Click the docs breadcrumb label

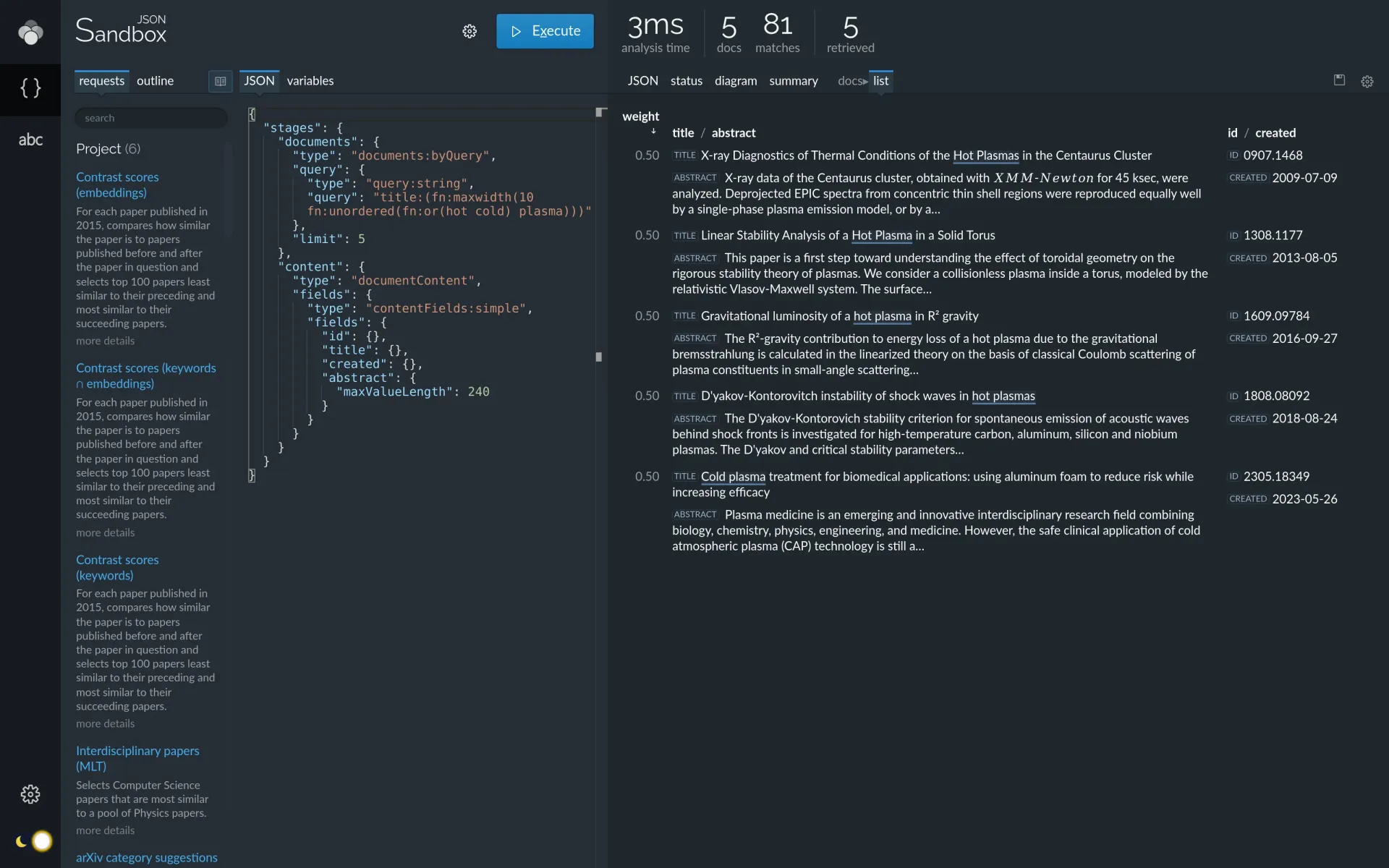850,81
